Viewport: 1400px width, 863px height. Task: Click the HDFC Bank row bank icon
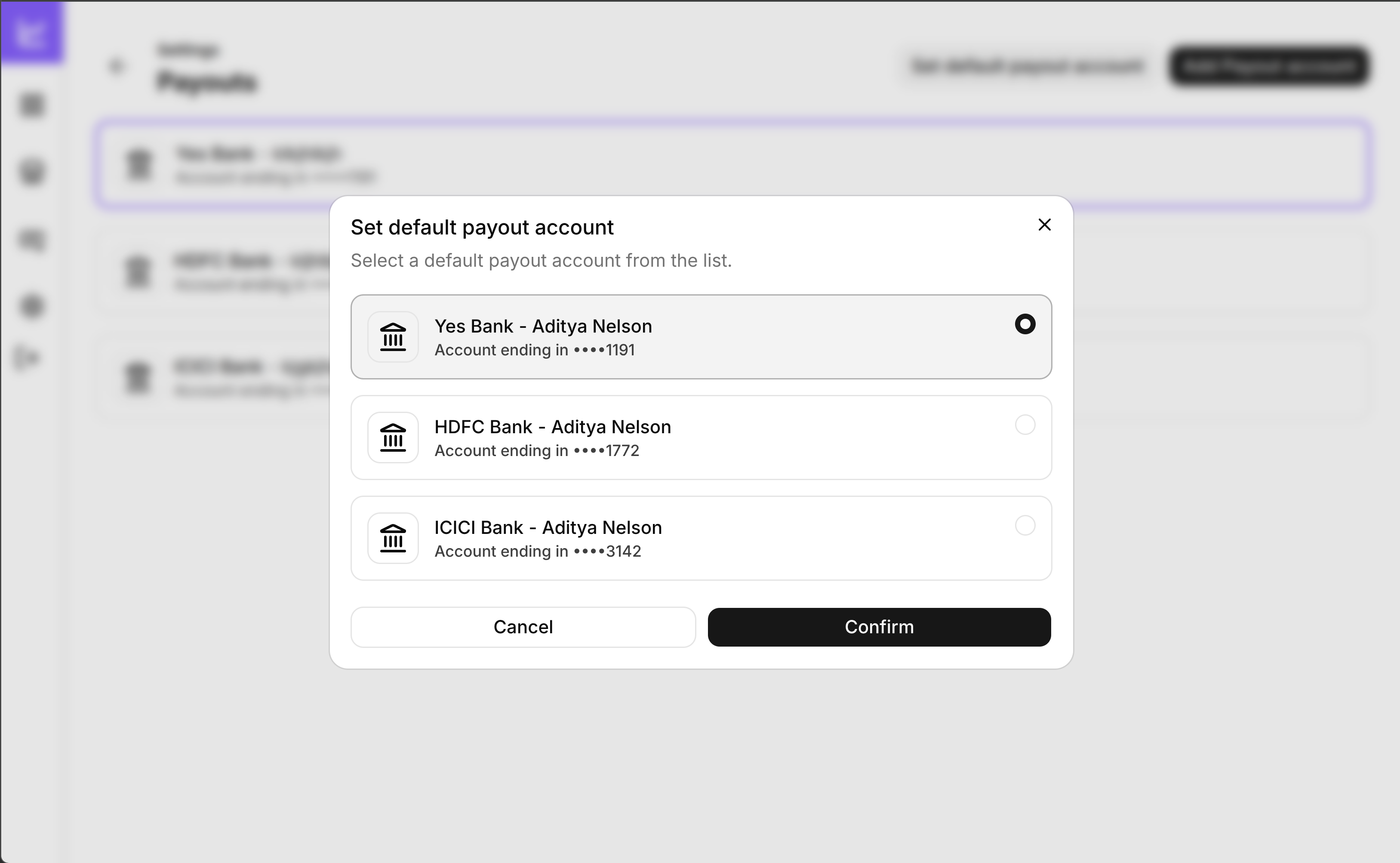tap(393, 437)
